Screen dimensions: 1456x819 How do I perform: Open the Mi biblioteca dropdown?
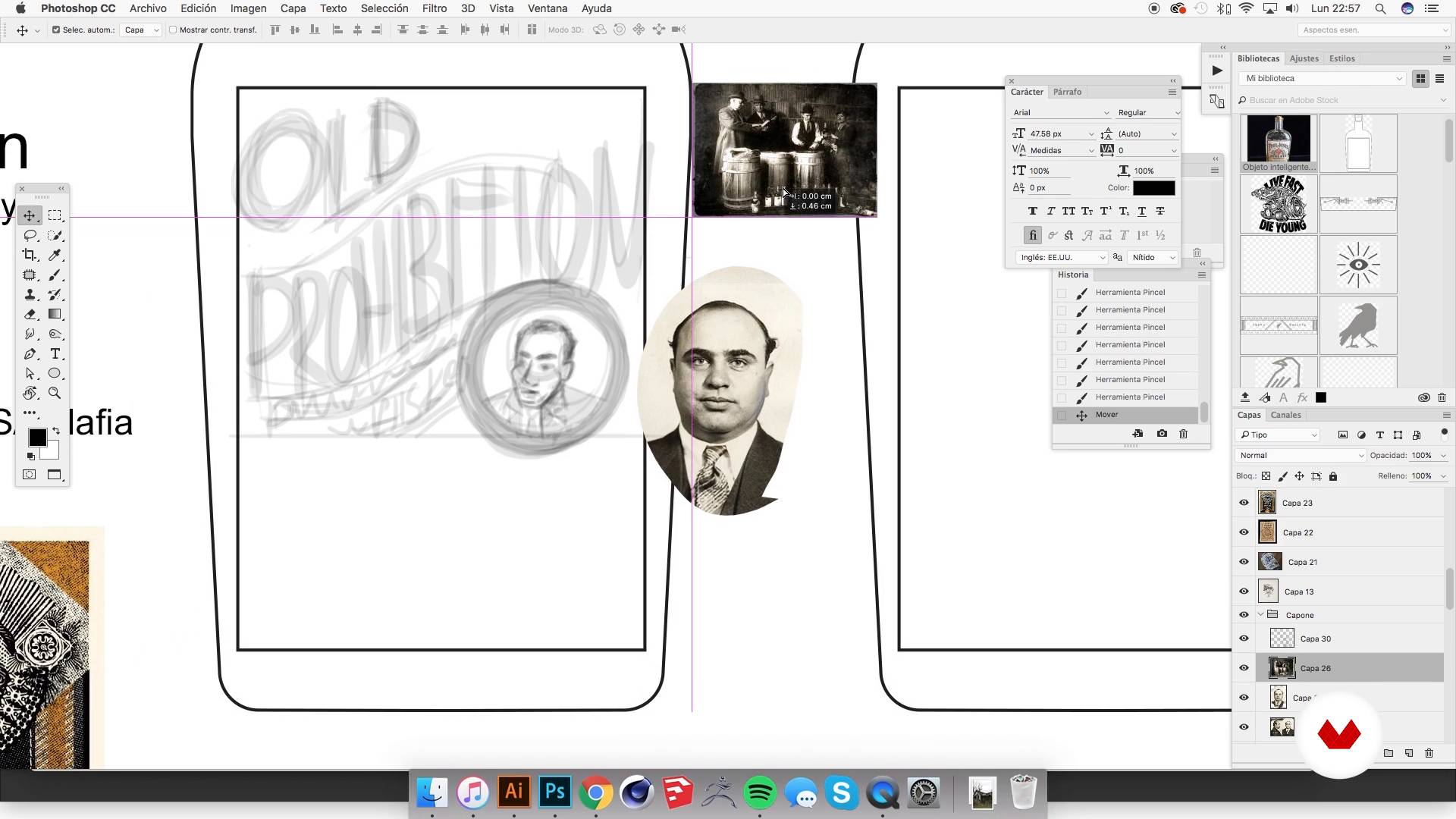point(1323,79)
